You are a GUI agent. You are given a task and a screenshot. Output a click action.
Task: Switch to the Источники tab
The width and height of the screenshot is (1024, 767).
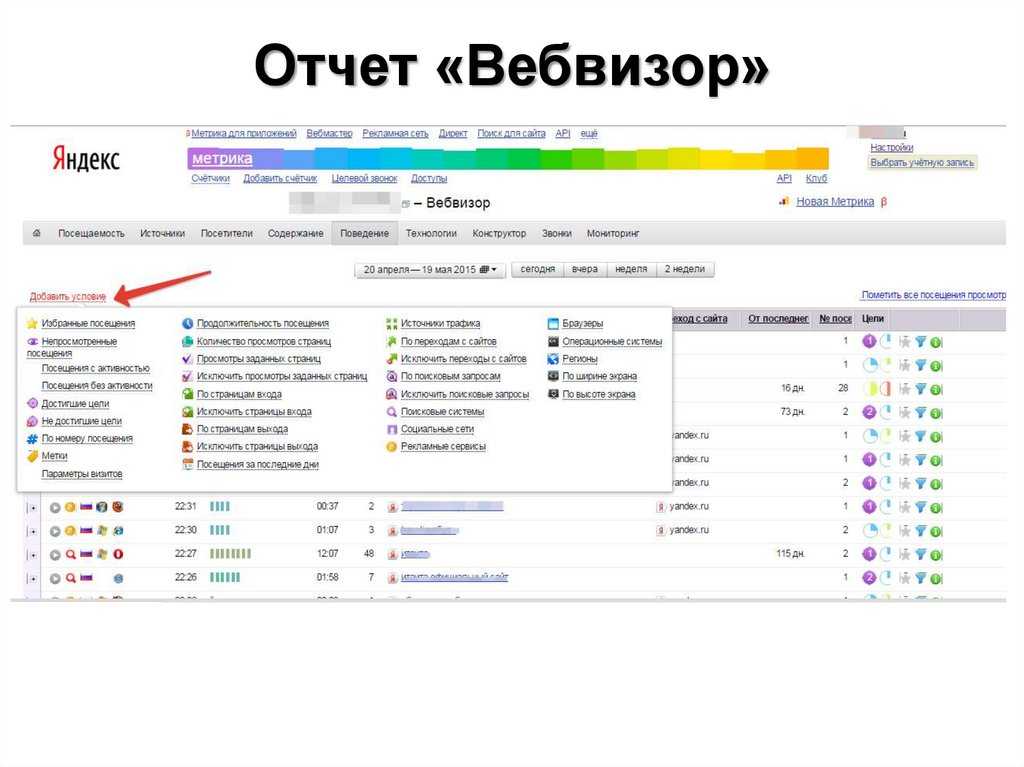pos(162,233)
